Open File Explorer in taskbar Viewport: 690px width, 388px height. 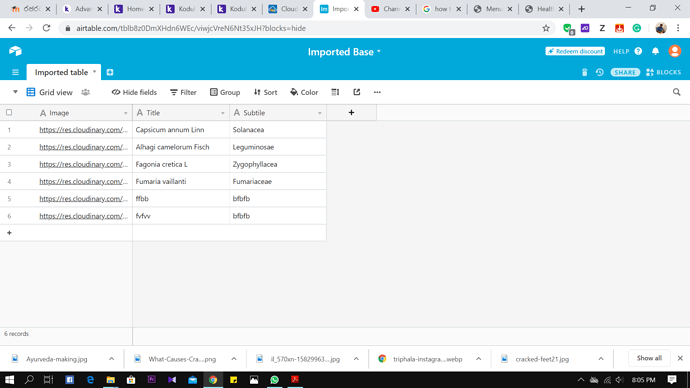click(x=110, y=380)
